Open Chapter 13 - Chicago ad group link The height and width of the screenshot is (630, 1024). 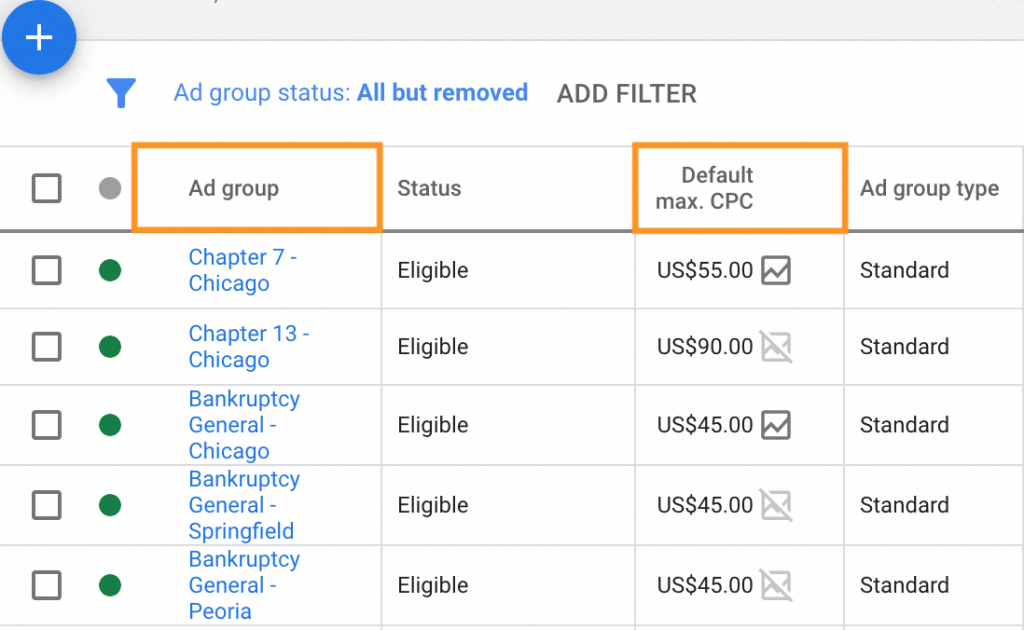click(249, 347)
